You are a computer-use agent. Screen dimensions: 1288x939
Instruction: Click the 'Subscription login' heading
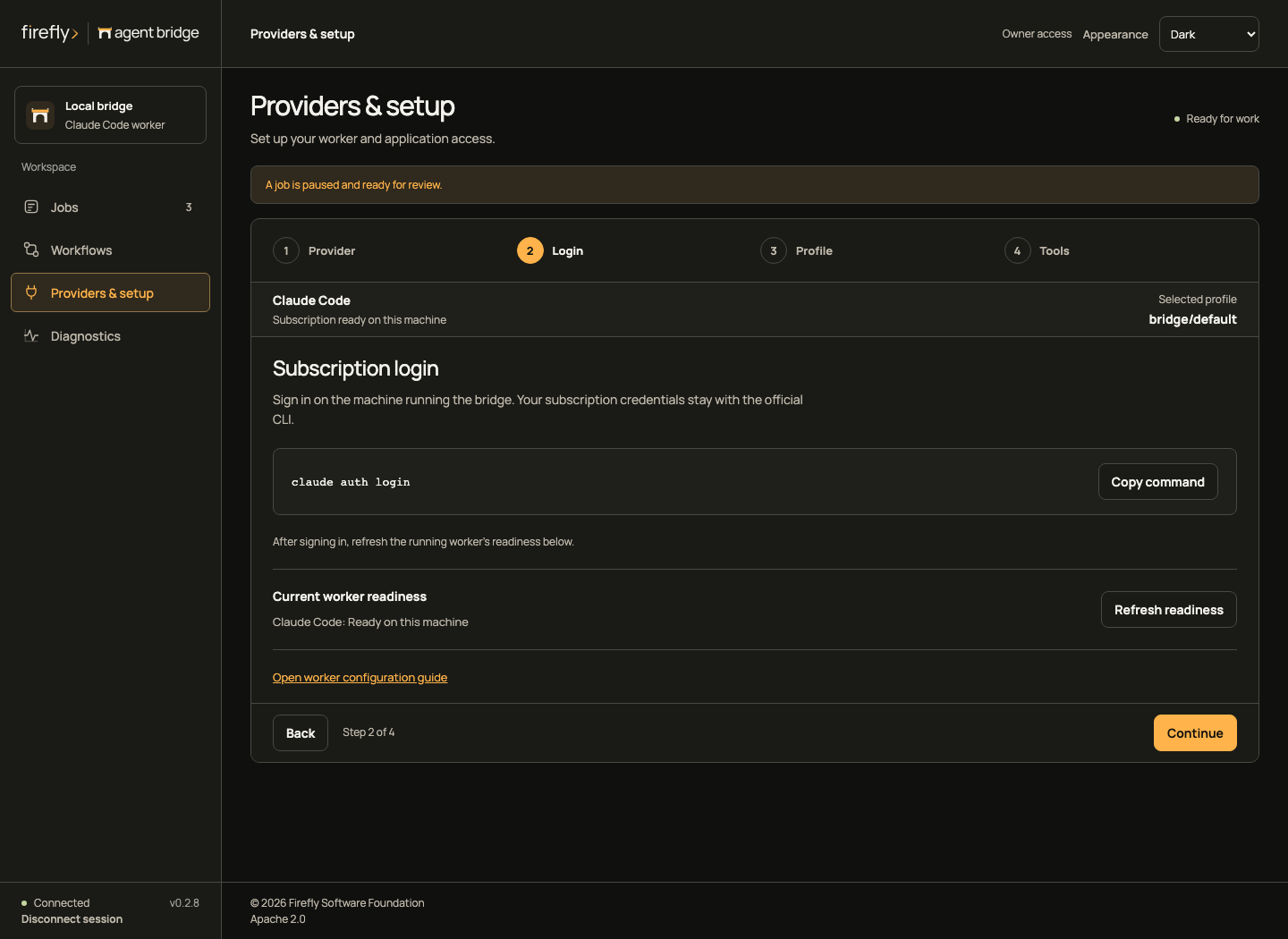tap(355, 368)
